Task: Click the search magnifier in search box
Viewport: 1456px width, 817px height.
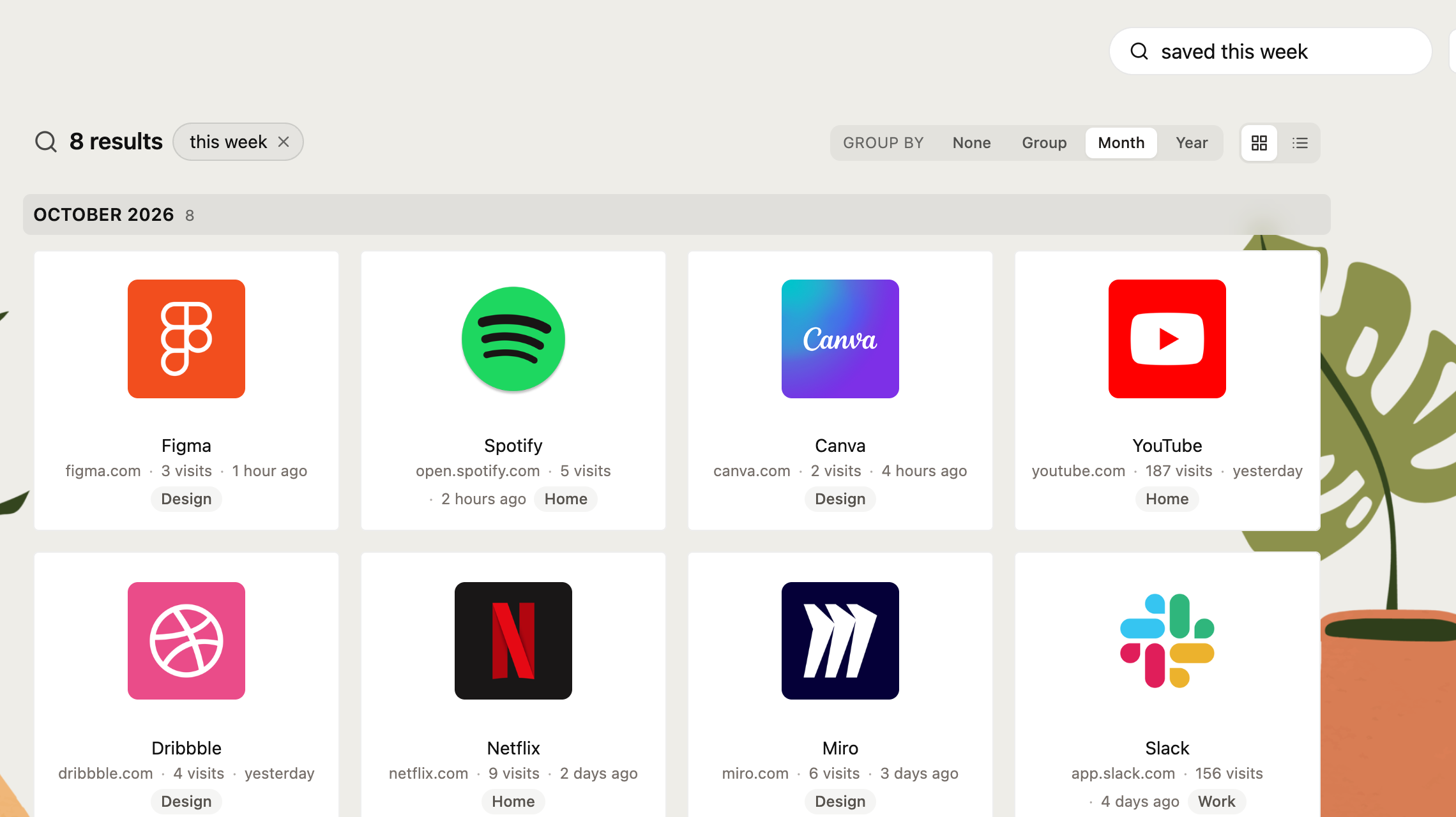Action: pyautogui.click(x=1140, y=51)
